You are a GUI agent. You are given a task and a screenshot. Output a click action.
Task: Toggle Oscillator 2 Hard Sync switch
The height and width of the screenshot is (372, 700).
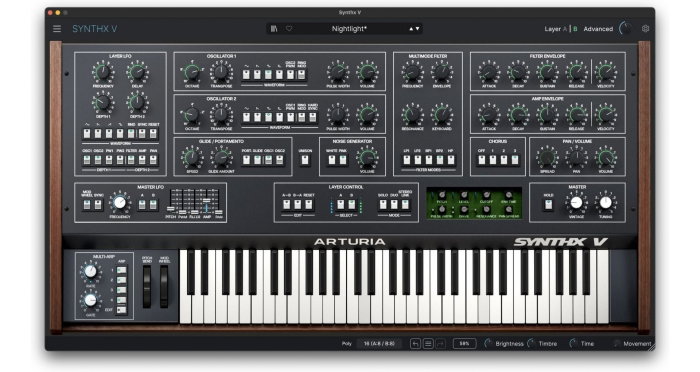[312, 117]
